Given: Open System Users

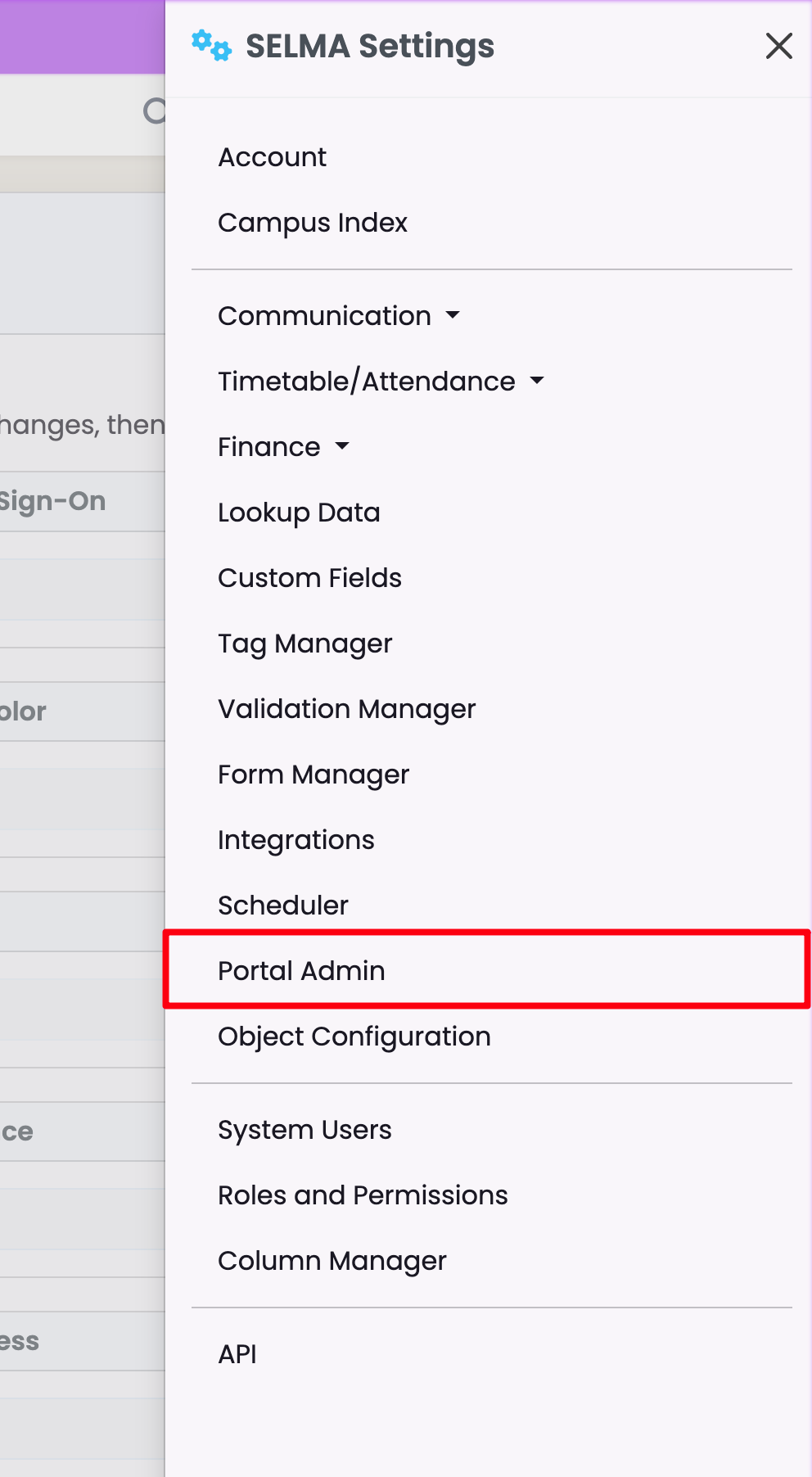Looking at the screenshot, I should pos(304,1130).
